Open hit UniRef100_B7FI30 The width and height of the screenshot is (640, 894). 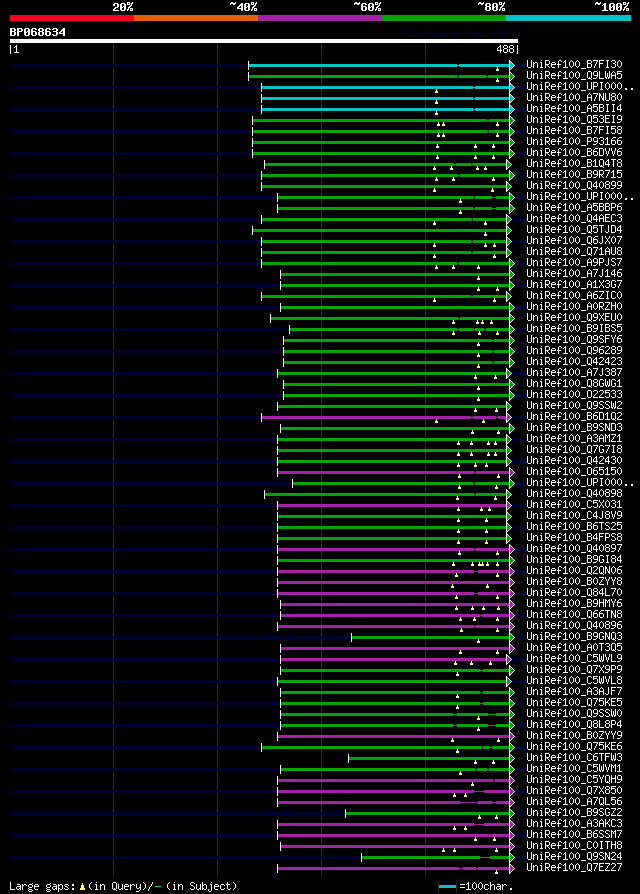coord(574,64)
